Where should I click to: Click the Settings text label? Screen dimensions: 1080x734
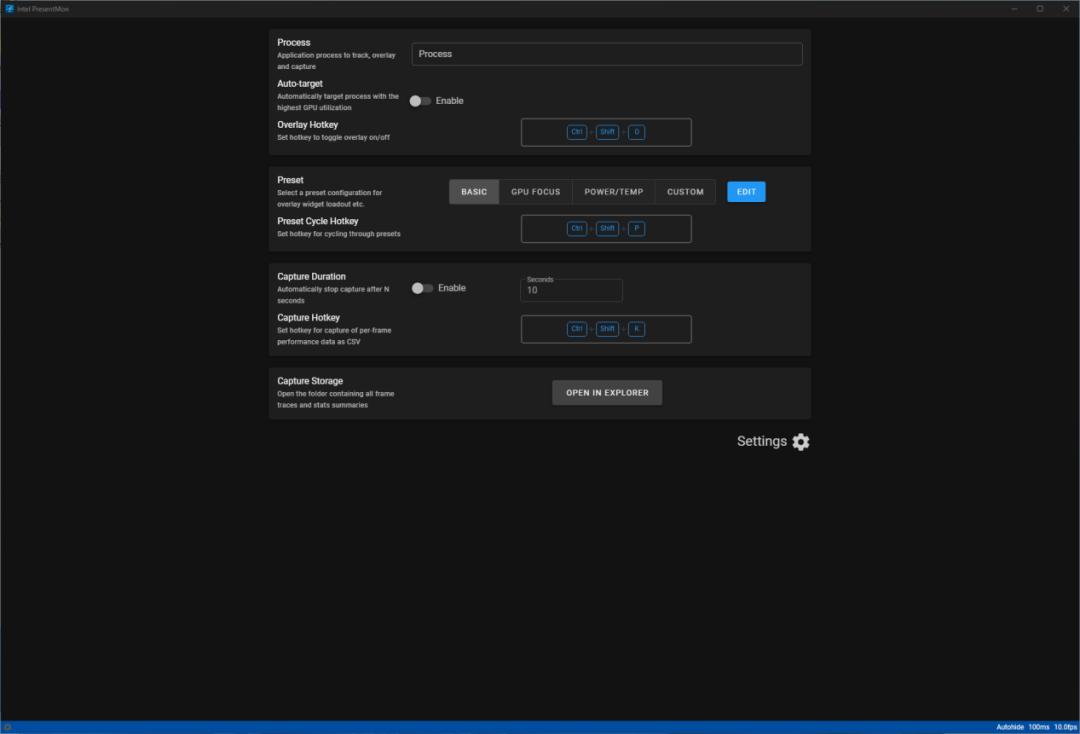click(x=761, y=441)
